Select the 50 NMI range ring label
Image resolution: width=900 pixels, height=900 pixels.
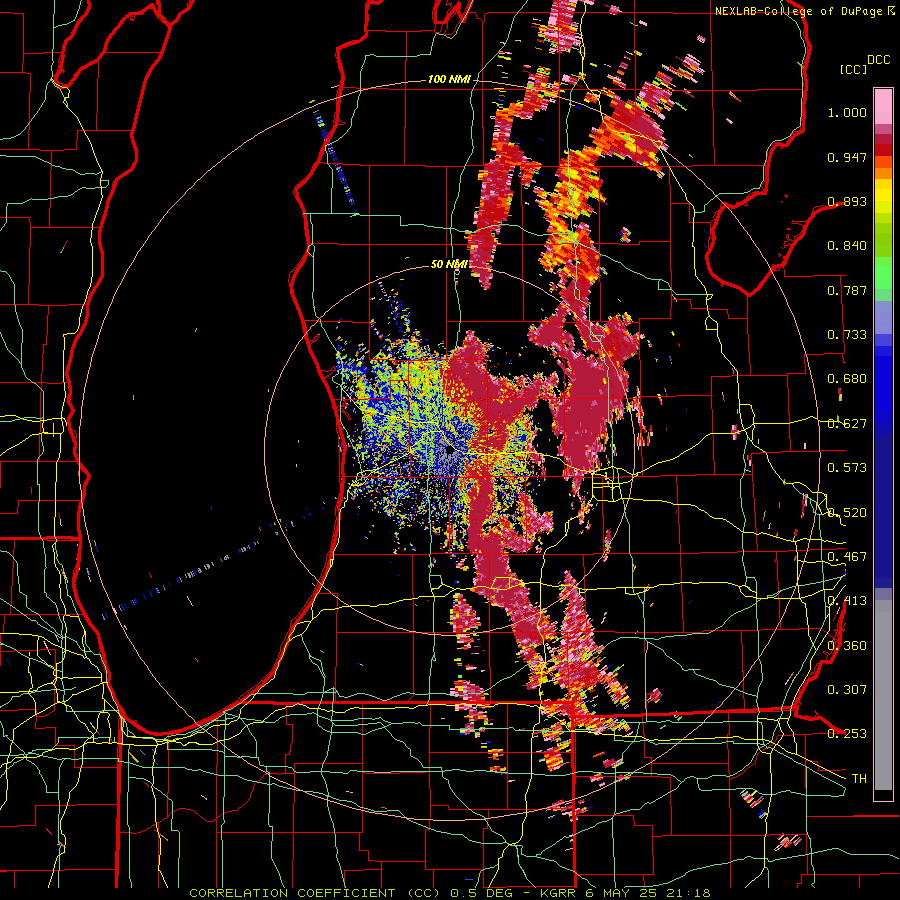pos(448,264)
